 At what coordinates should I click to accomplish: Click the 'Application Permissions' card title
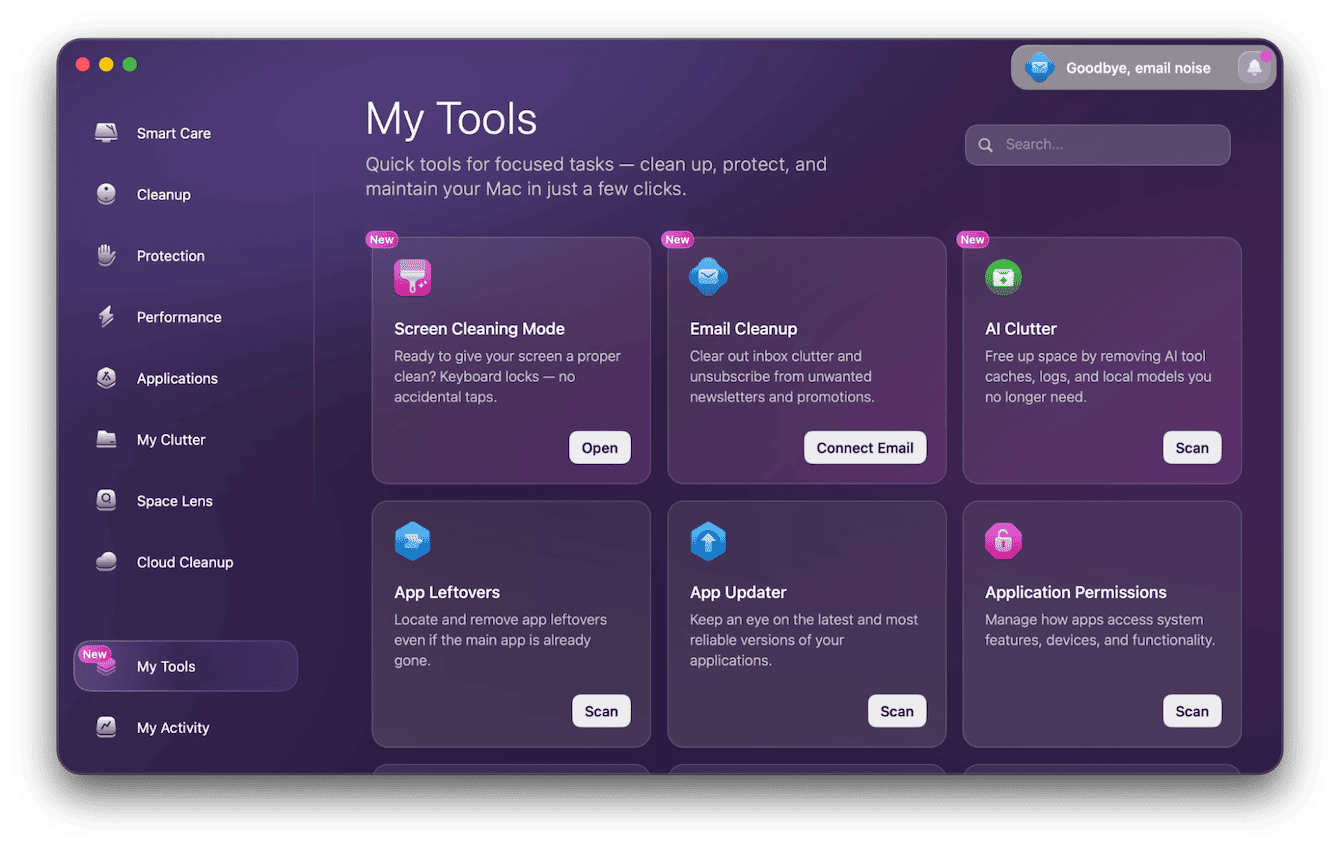point(1076,592)
